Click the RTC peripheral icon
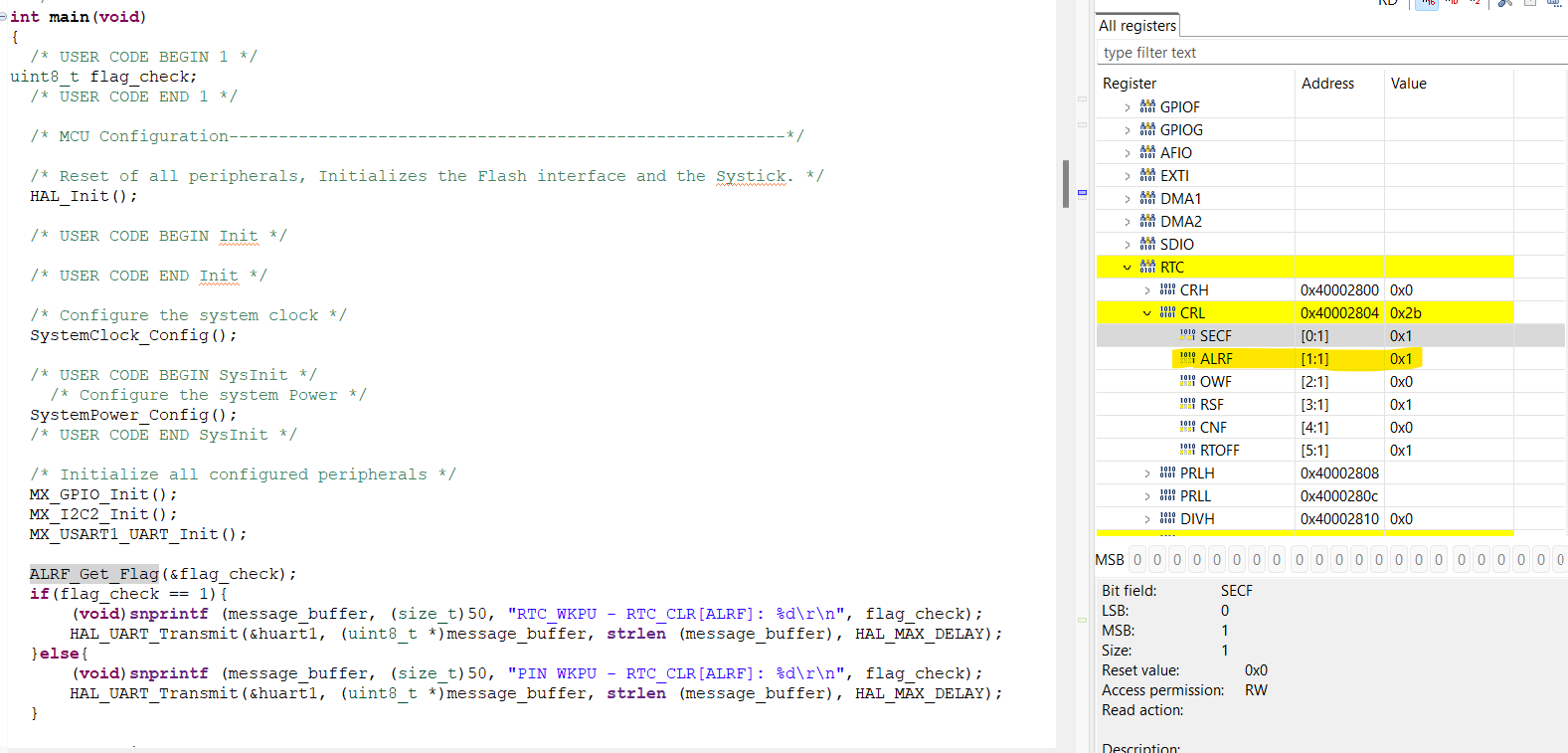Screen dimensions: 1568x753 click(1147, 267)
